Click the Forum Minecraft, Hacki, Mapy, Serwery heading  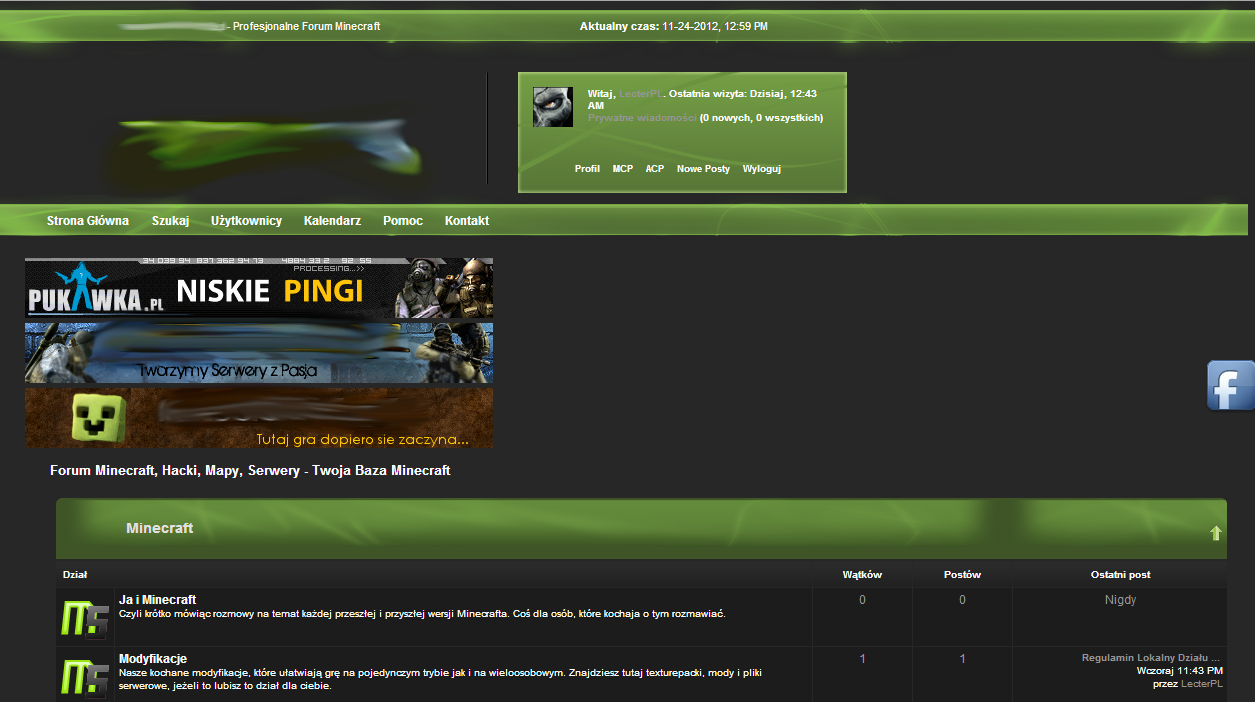point(250,470)
